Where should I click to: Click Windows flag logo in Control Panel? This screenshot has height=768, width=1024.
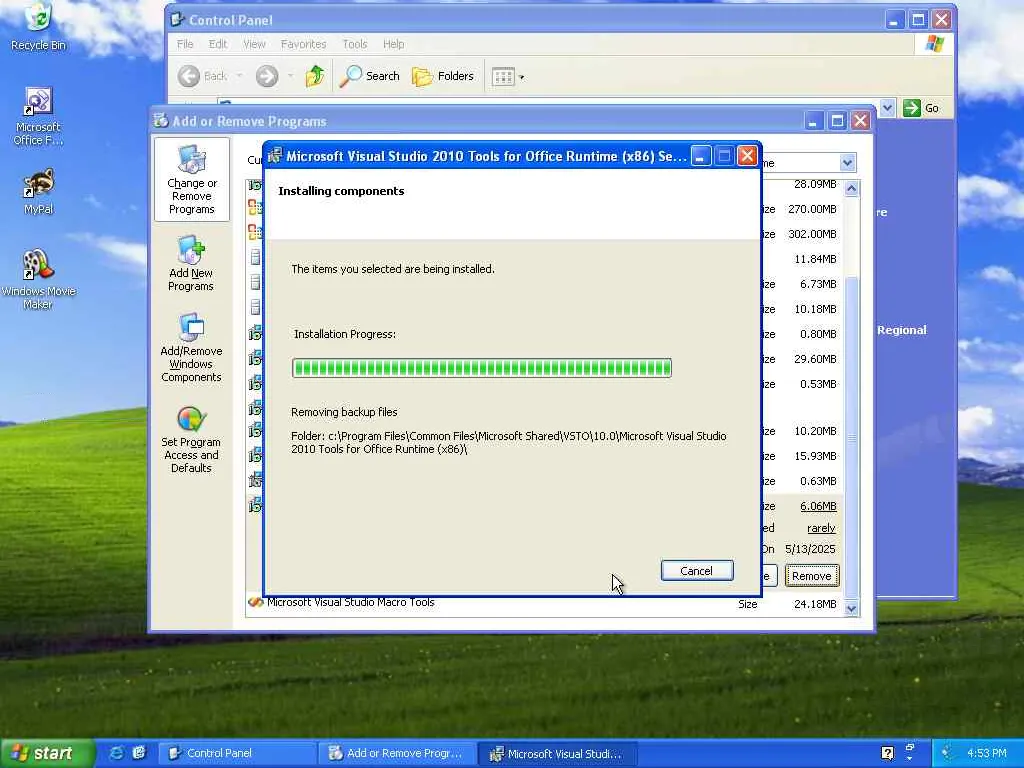tap(935, 44)
